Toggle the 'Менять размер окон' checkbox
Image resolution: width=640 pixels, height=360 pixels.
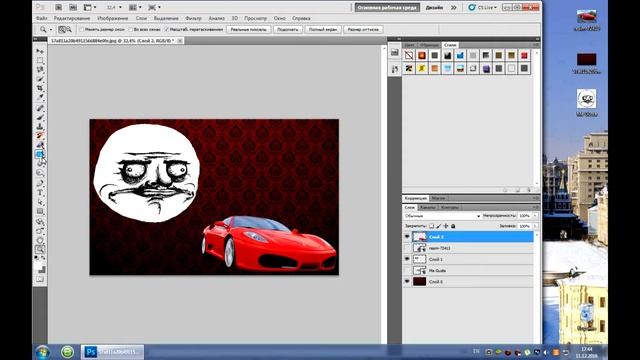tap(81, 29)
